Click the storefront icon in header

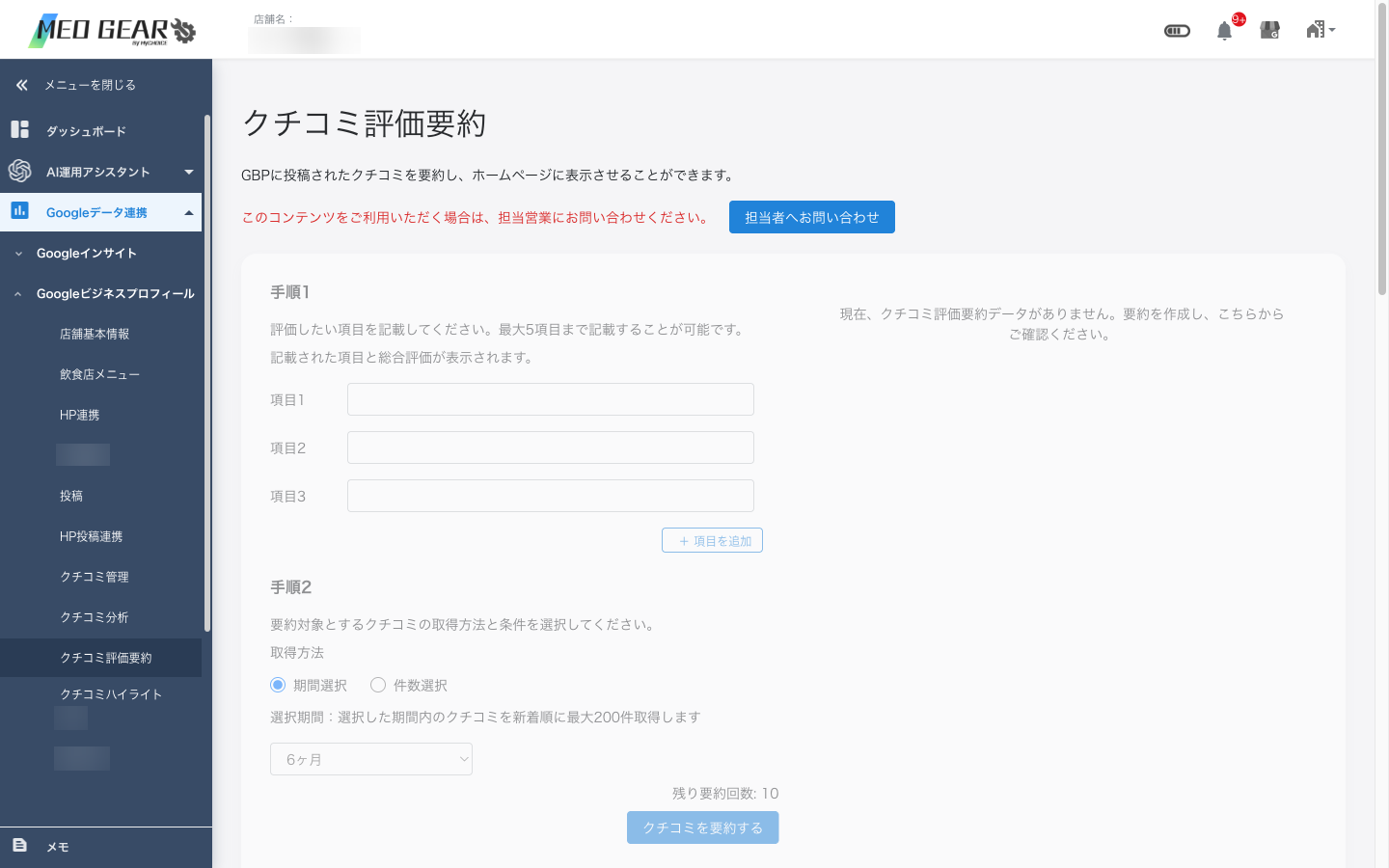click(1270, 30)
